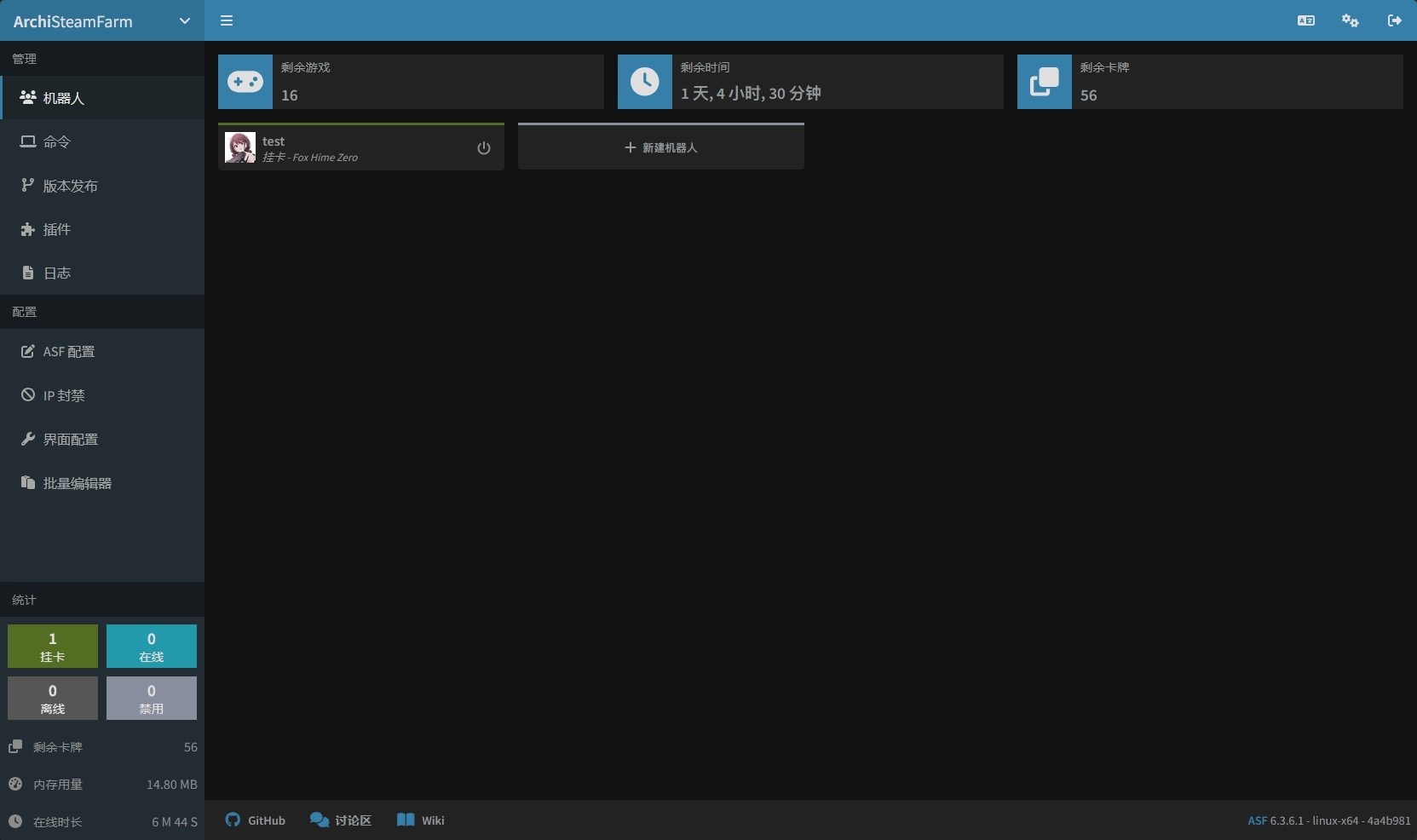Click the 1 天, 4 小时, 30 分钟 value

[751, 94]
